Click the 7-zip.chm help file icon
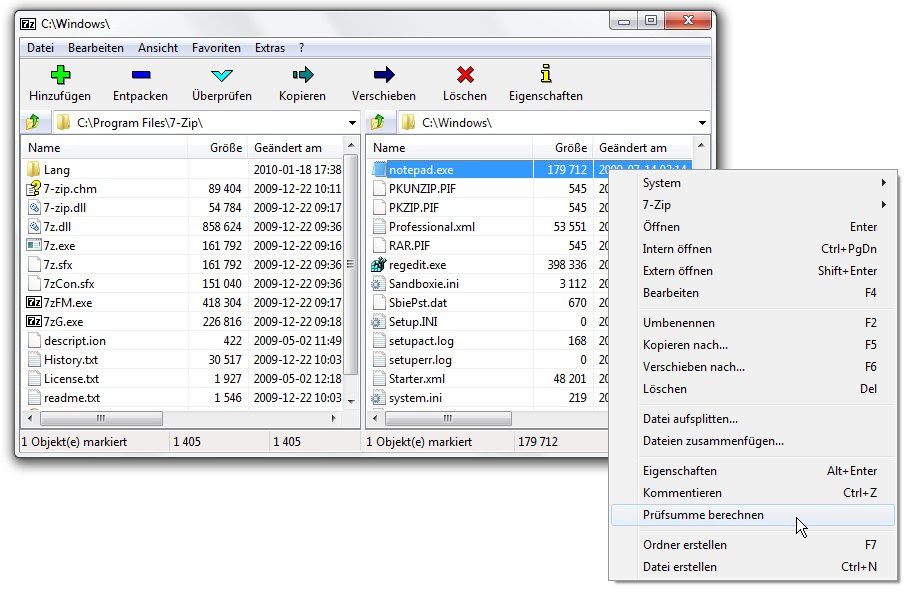916x599 pixels. [x=33, y=188]
